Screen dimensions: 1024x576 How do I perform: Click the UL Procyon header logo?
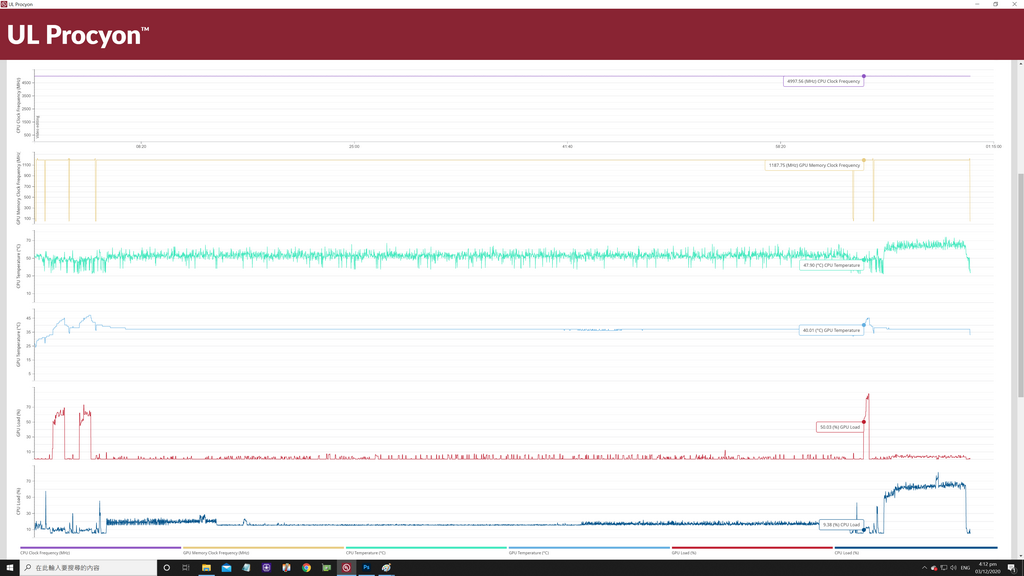[78, 35]
